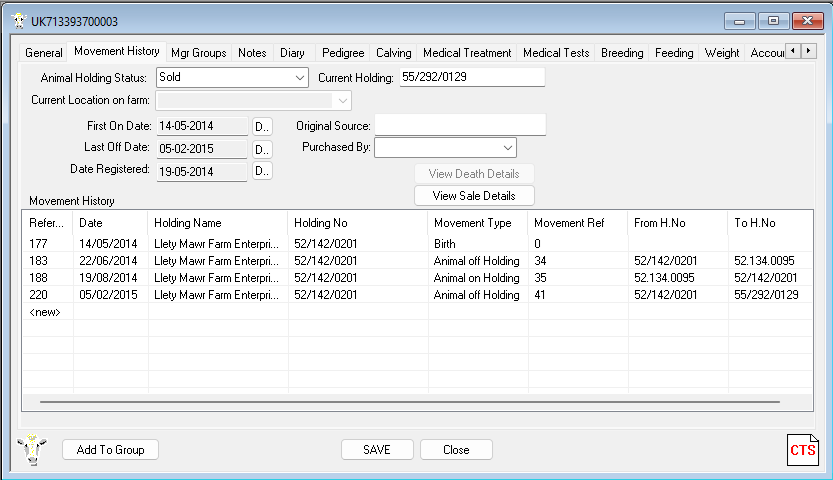Screen dimensions: 833x480
Task: Click the Holding No column header
Action: pos(358,223)
